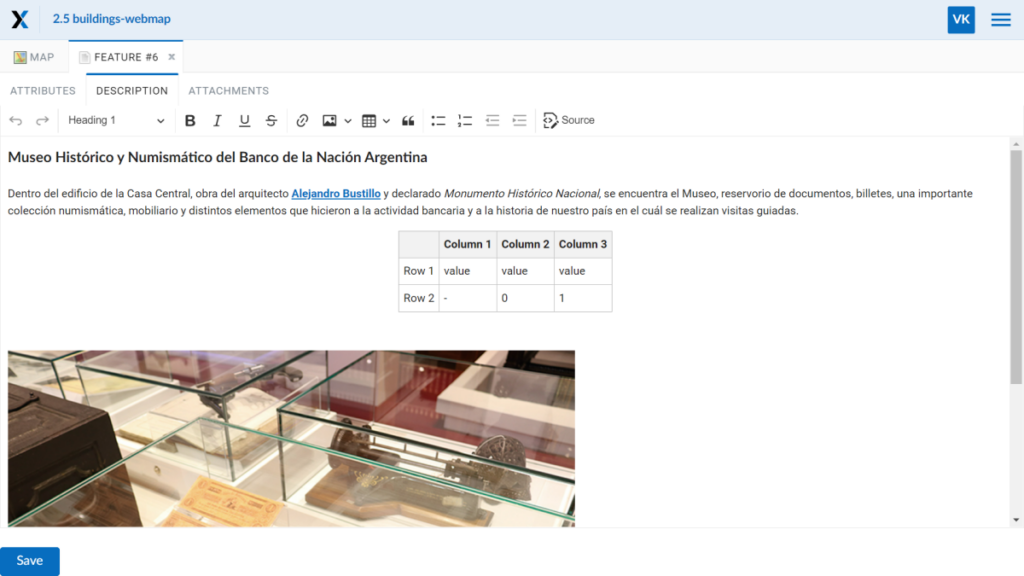Open the Attachments tab
The width and height of the screenshot is (1024, 576).
click(x=229, y=91)
